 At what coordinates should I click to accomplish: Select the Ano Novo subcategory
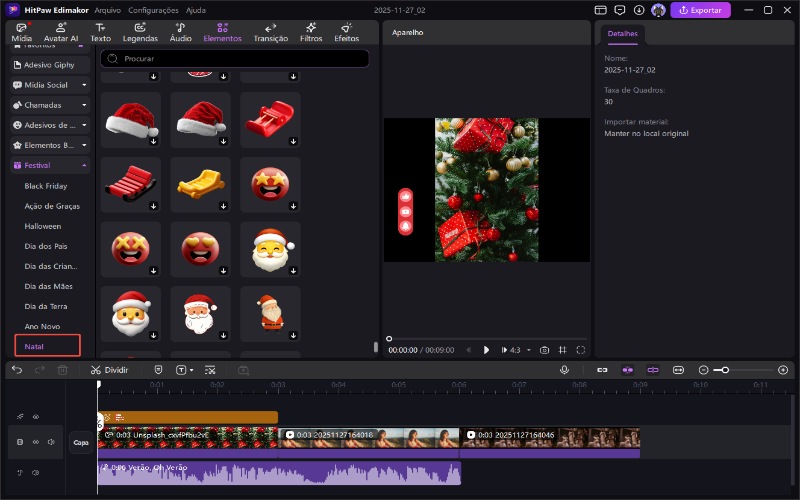pos(42,326)
